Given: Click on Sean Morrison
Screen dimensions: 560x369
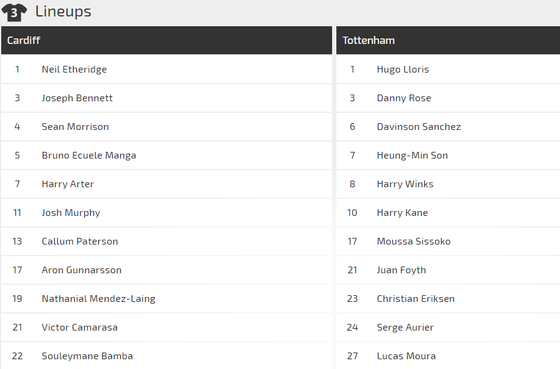Looking at the screenshot, I should point(75,126).
